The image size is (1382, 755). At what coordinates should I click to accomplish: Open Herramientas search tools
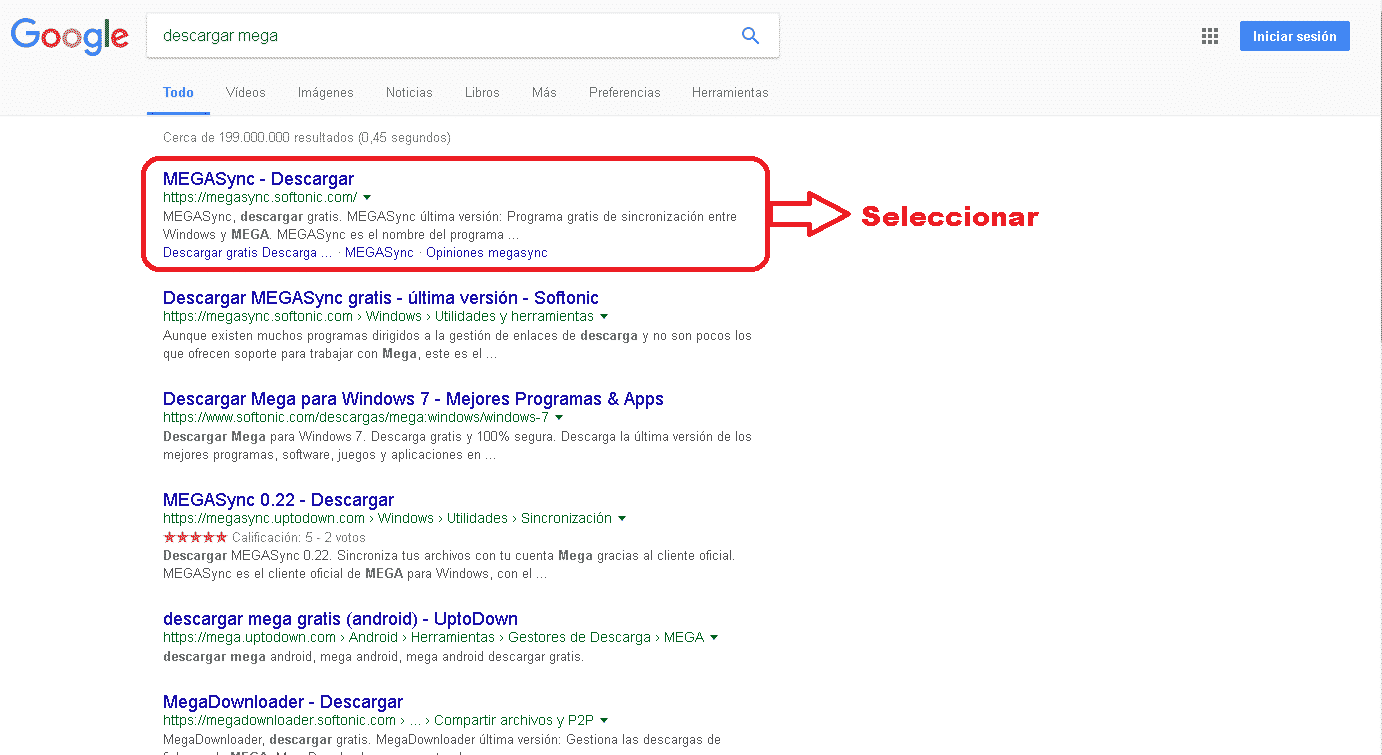730,92
